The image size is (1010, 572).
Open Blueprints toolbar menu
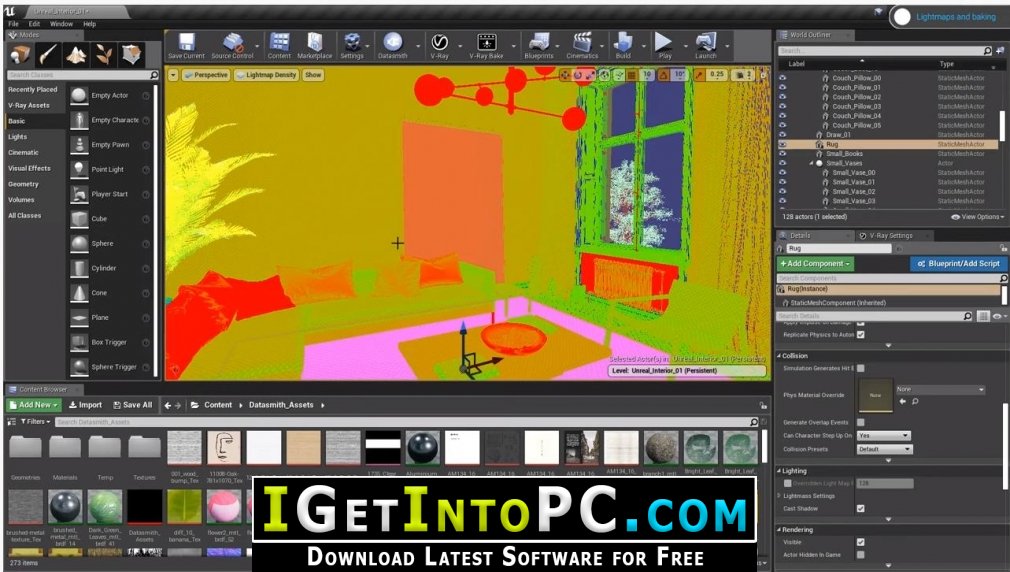click(x=538, y=46)
